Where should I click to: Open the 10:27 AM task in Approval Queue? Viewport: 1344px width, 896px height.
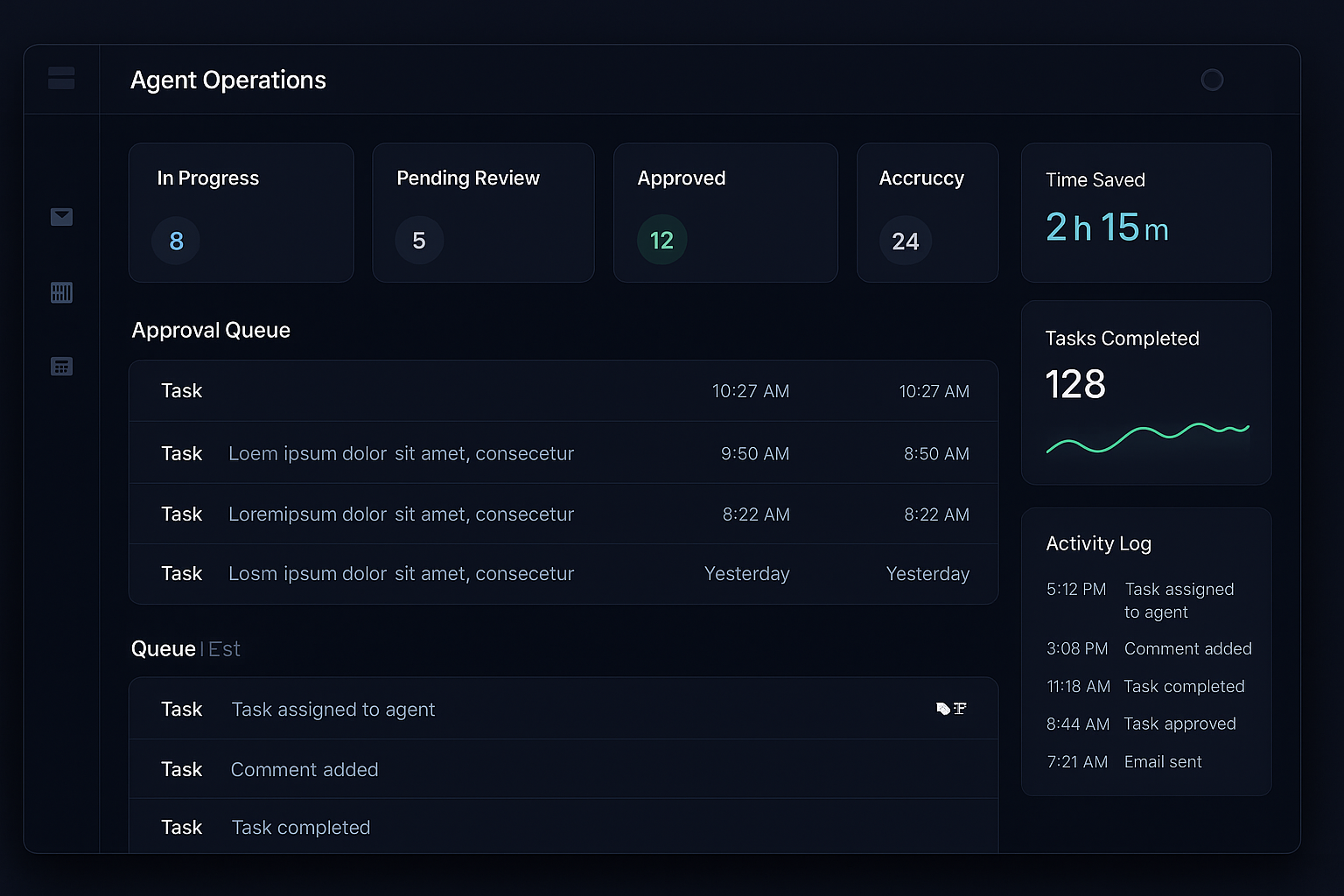point(563,391)
